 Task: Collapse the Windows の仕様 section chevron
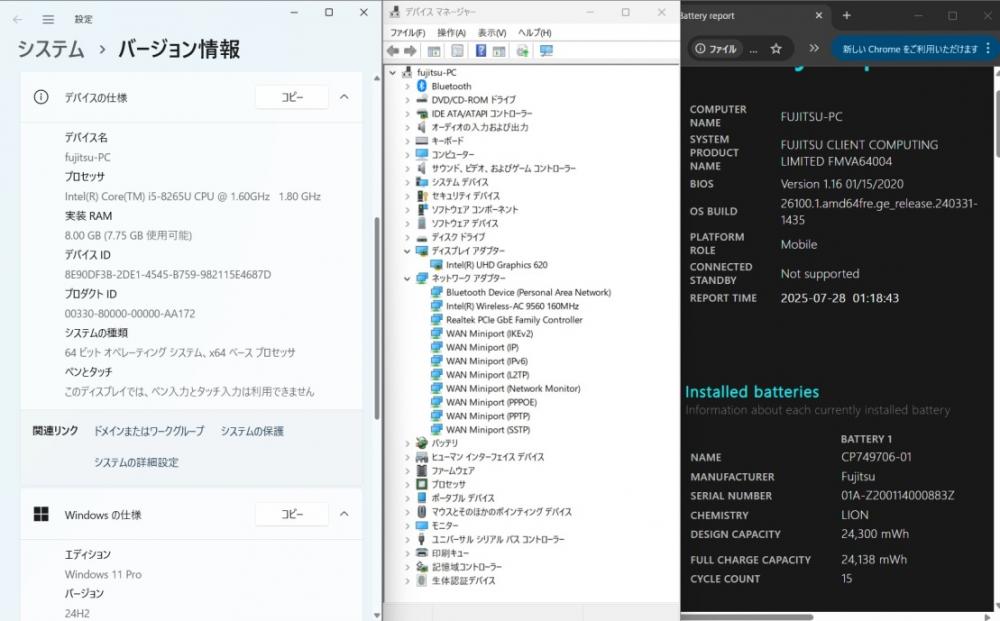click(344, 514)
